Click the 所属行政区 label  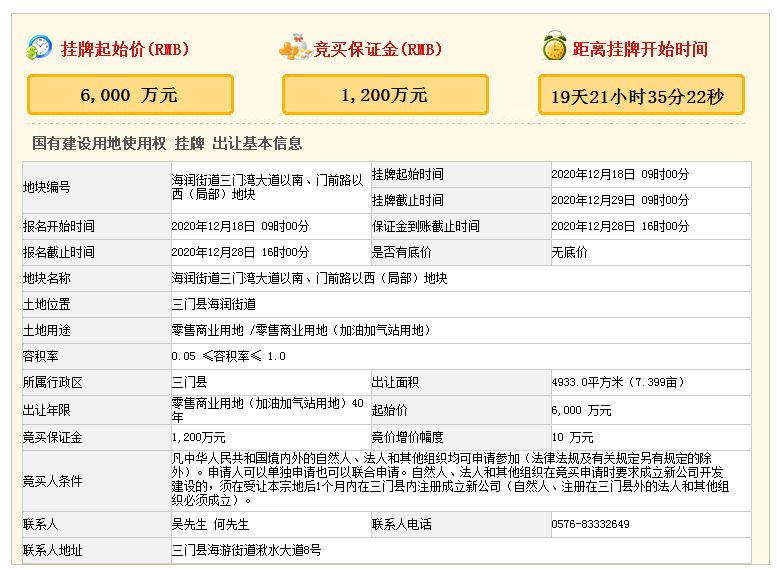(53, 383)
